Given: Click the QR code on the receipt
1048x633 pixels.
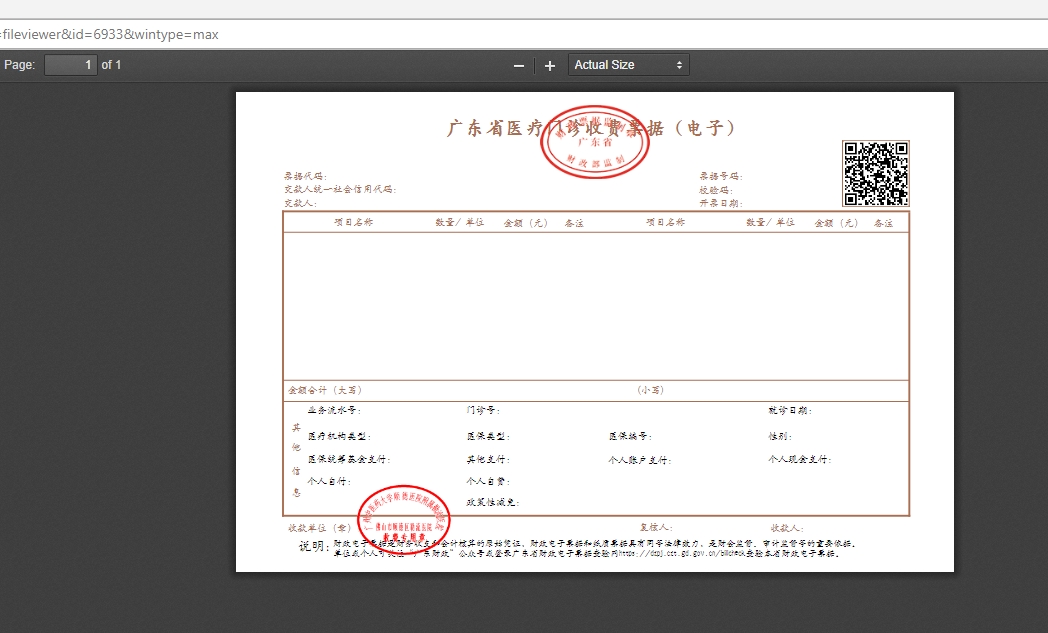Looking at the screenshot, I should pyautogui.click(x=875, y=173).
